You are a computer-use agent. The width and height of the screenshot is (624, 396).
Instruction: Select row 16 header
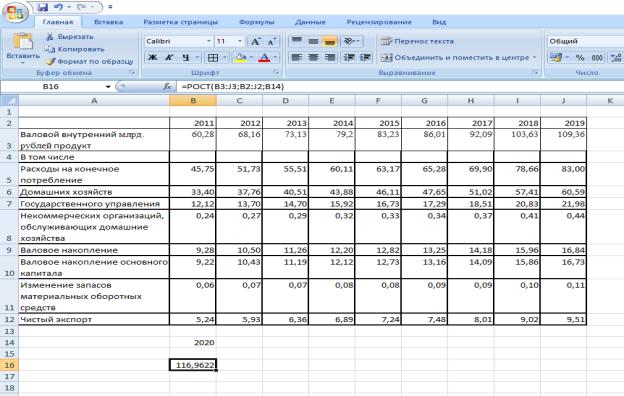point(9,365)
